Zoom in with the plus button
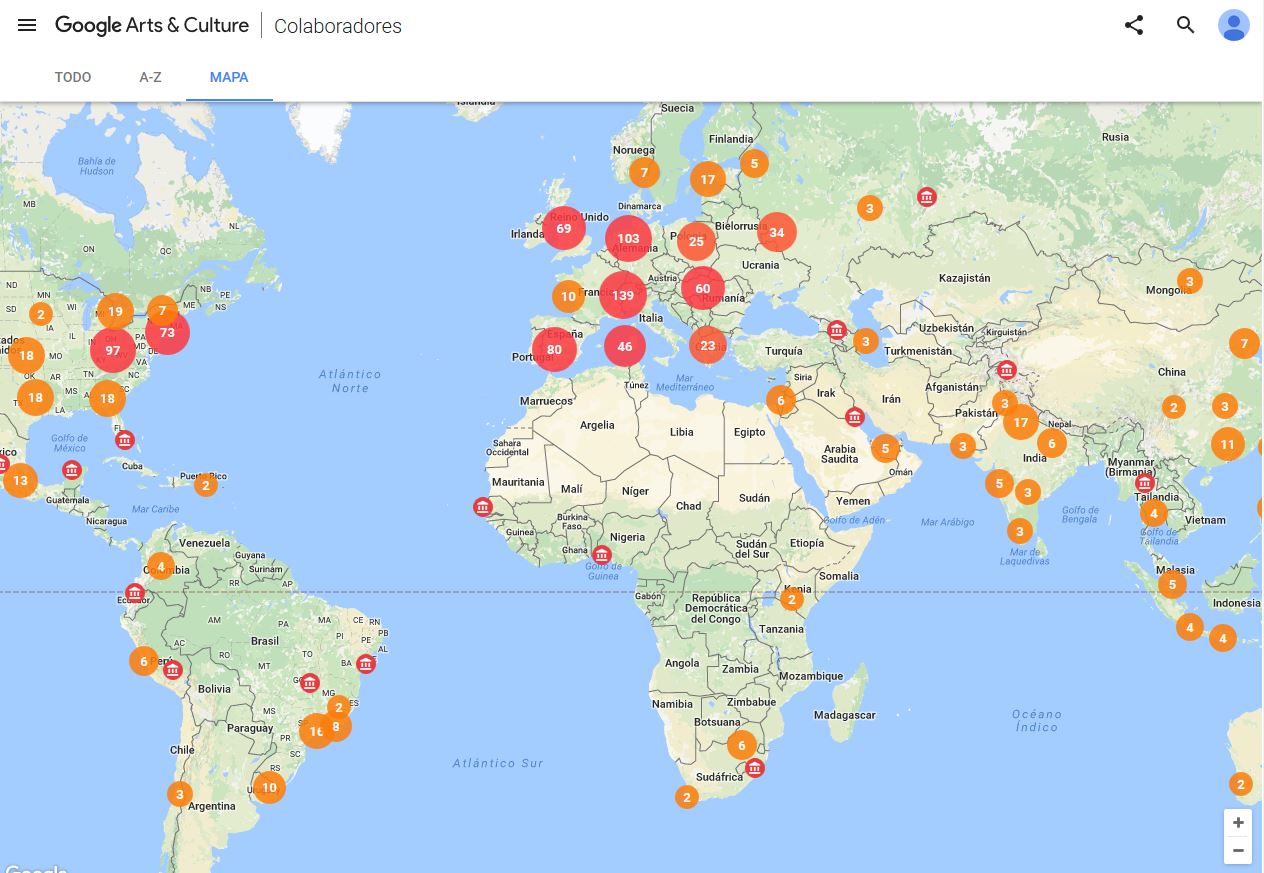Viewport: 1264px width, 873px height. 1237,823
